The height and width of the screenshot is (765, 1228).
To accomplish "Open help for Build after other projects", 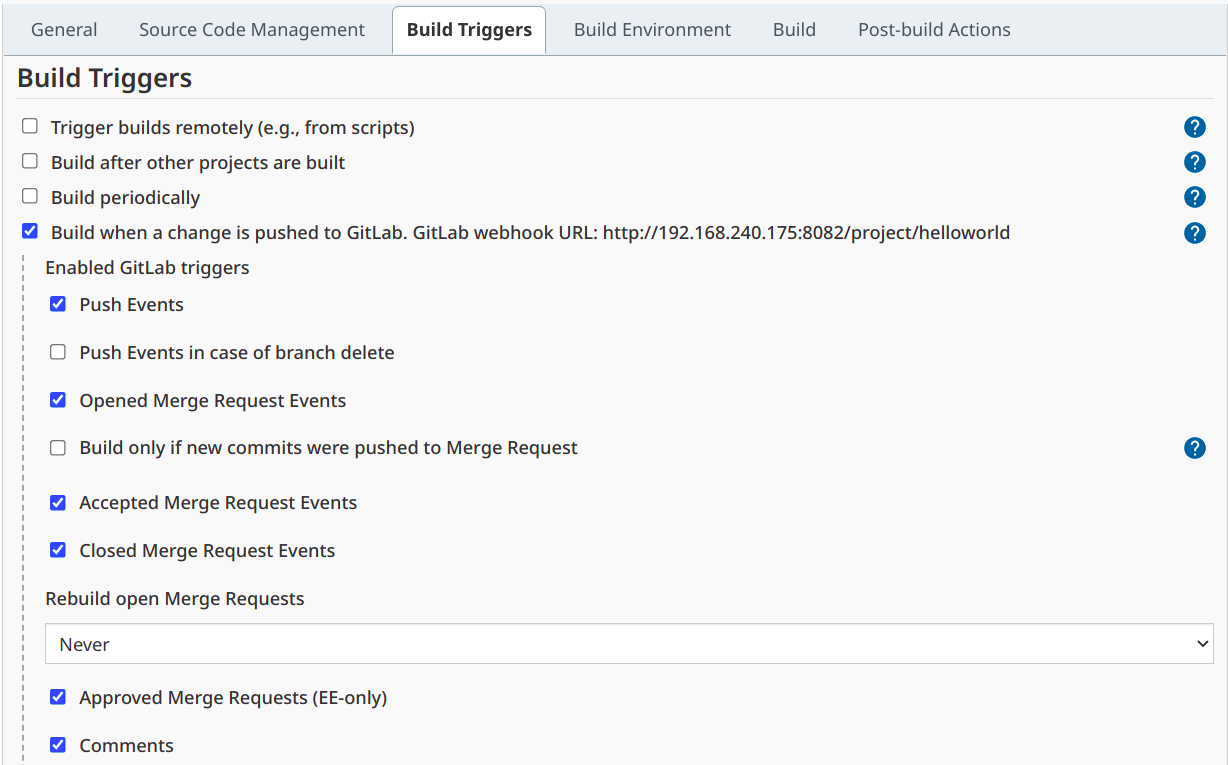I will pyautogui.click(x=1195, y=162).
